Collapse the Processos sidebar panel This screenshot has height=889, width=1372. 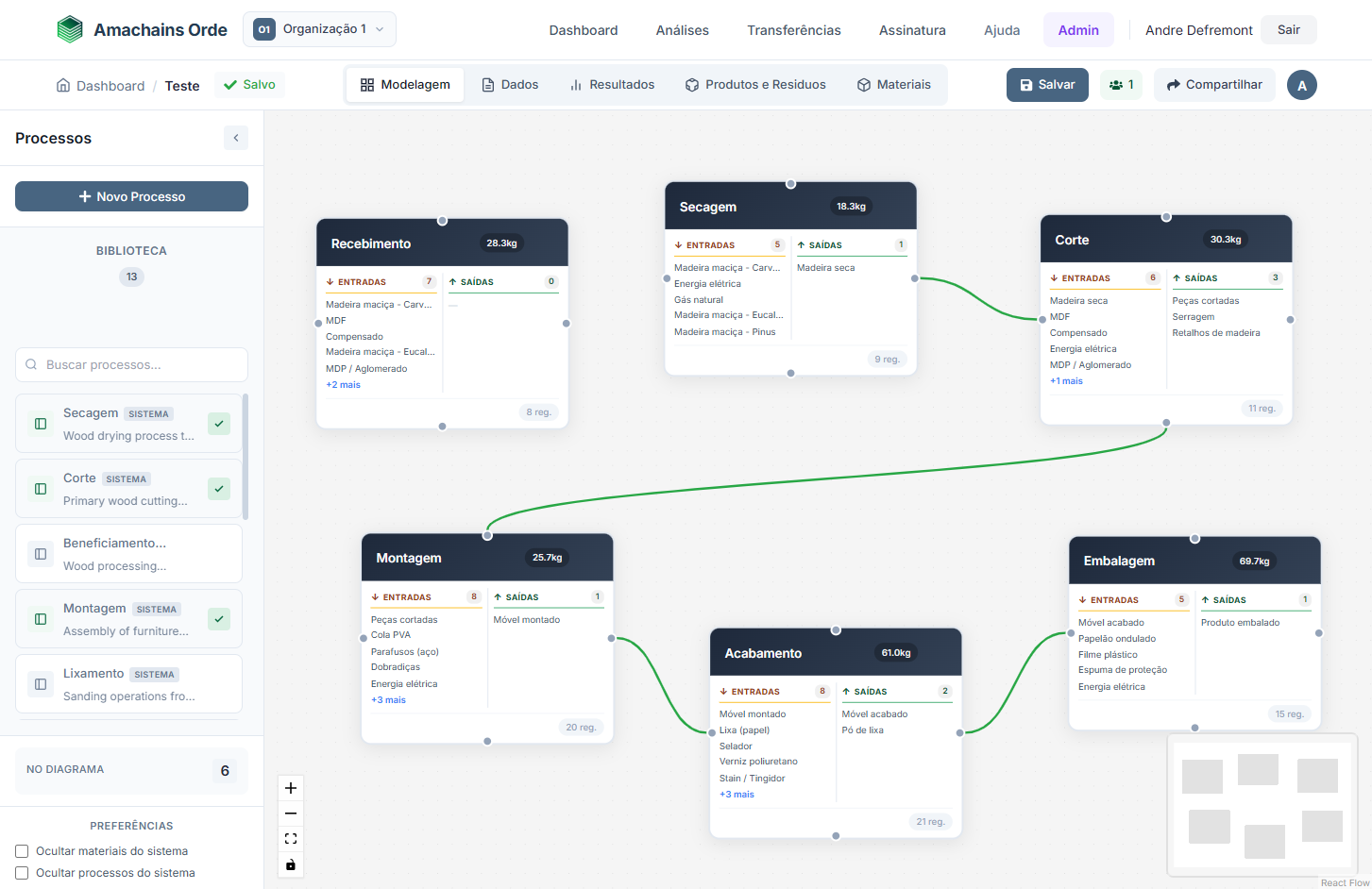coord(236,138)
